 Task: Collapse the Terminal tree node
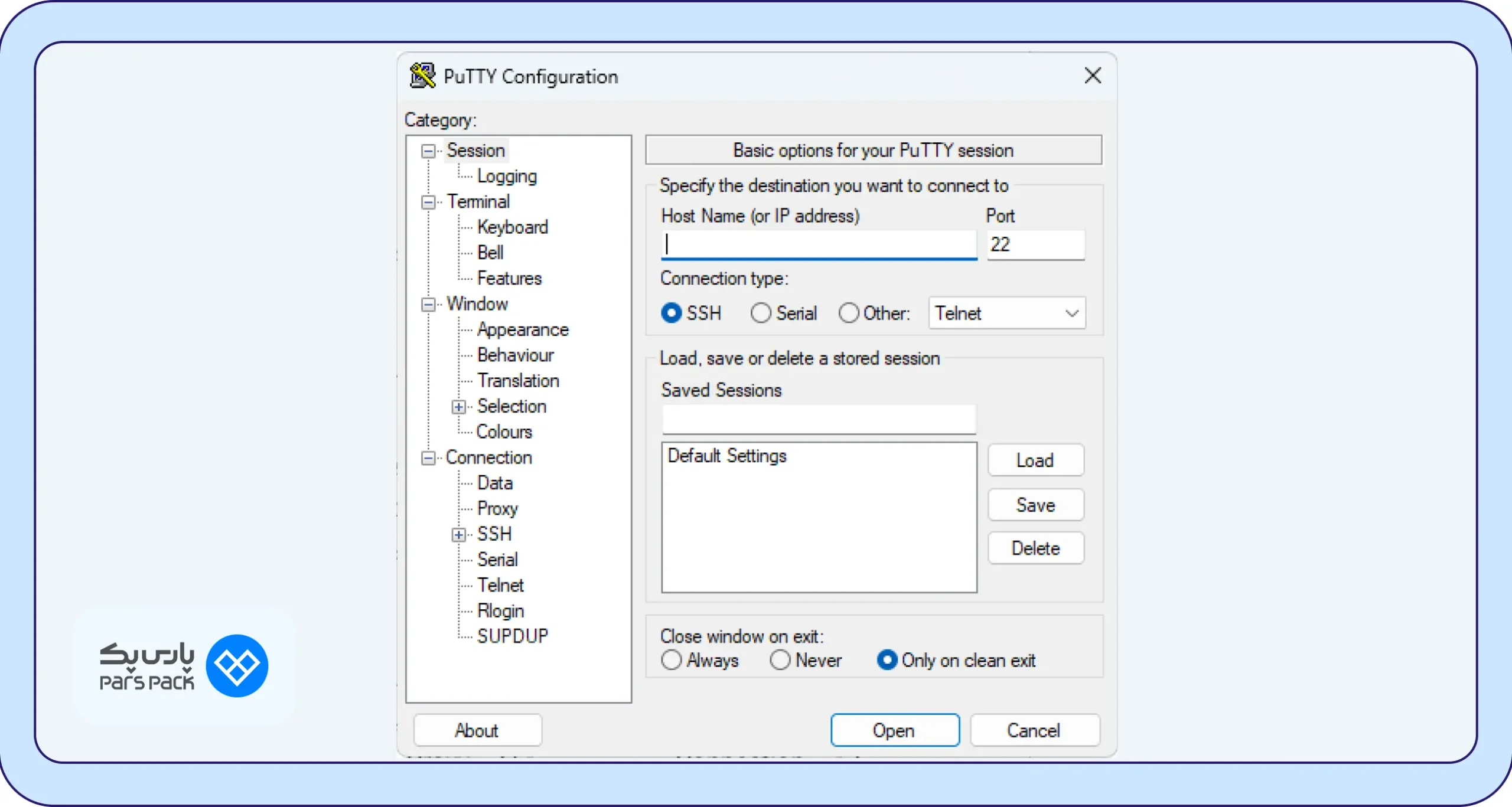click(x=428, y=202)
